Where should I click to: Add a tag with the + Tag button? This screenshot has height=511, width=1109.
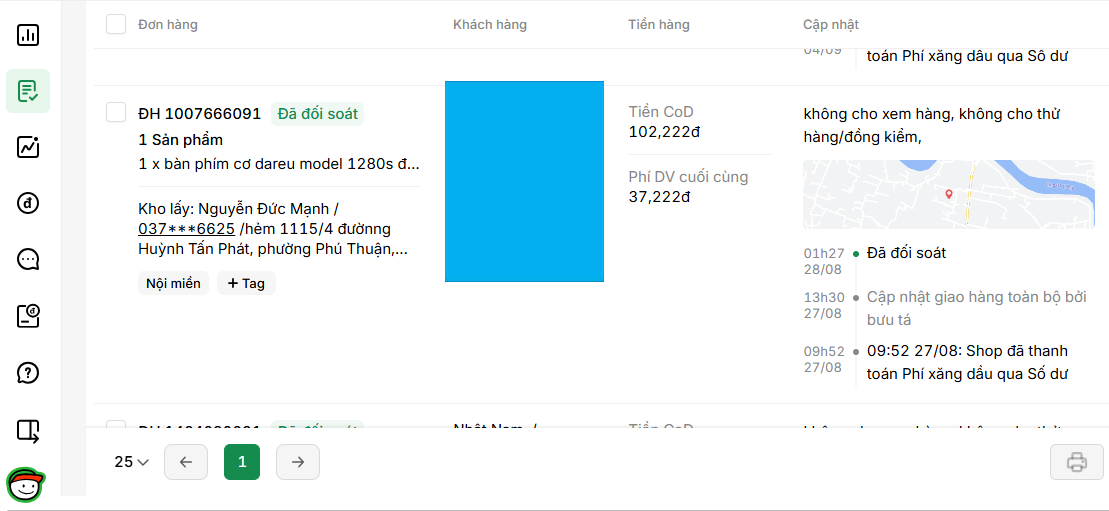point(246,284)
